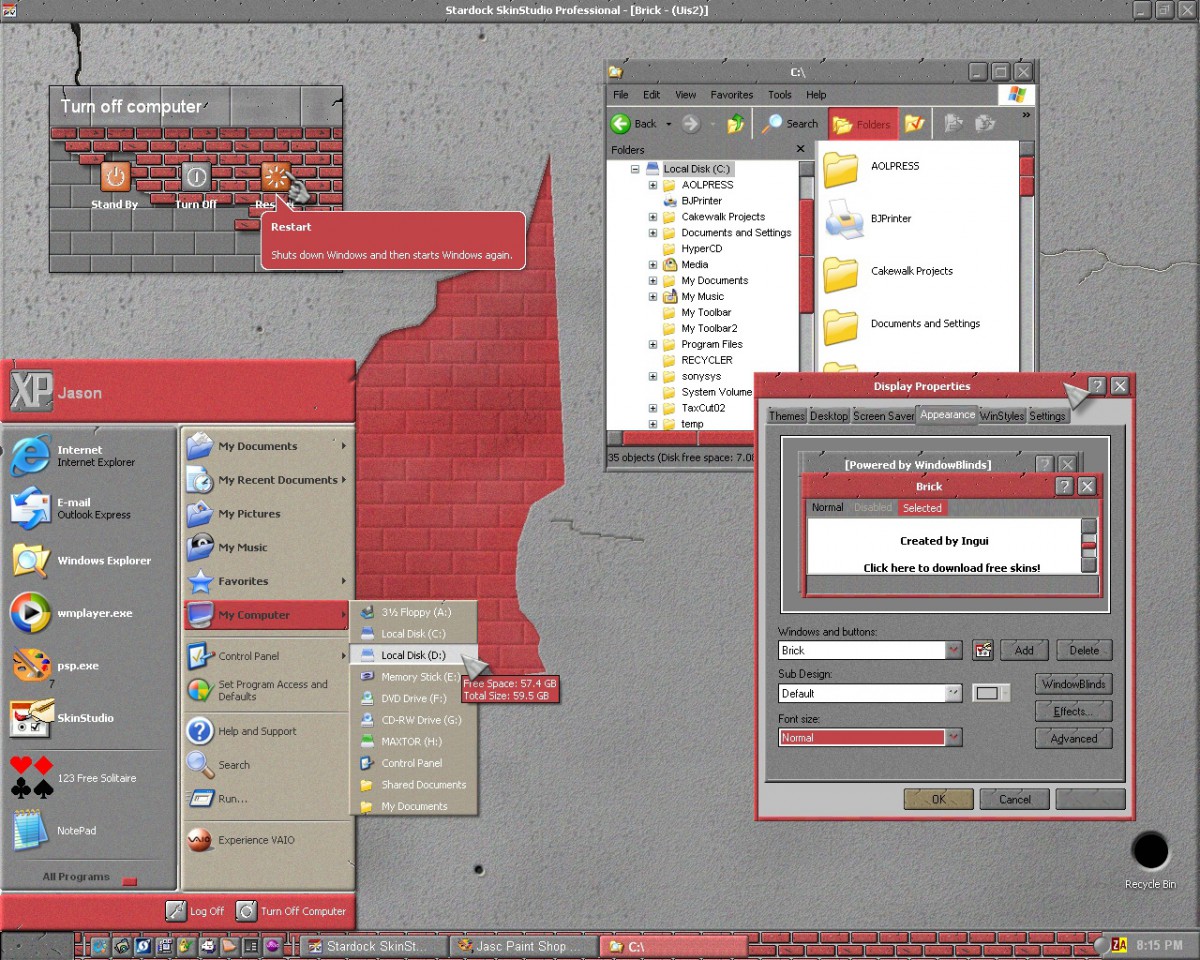This screenshot has width=1200, height=960.
Task: Collapse the Local Disk (C:) tree node
Action: click(x=635, y=169)
